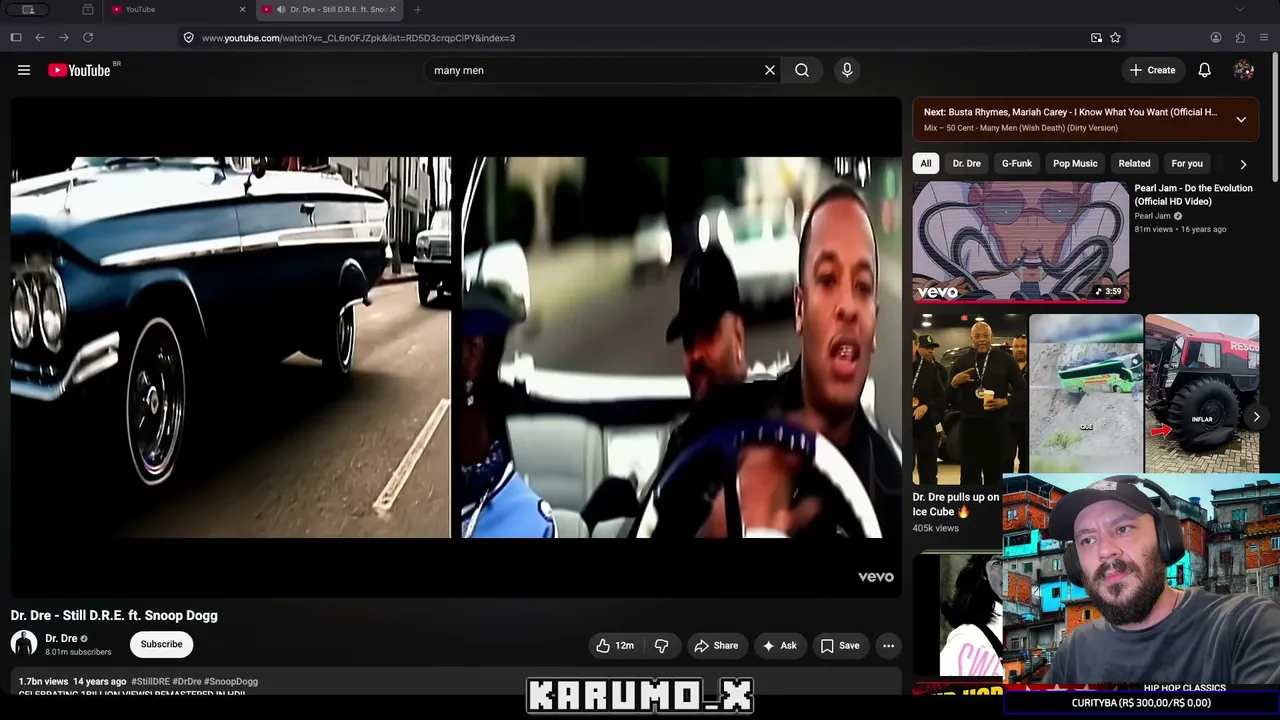The image size is (1280, 720).
Task: Open the Dr. Dre channel avatar
Action: (x=24, y=644)
